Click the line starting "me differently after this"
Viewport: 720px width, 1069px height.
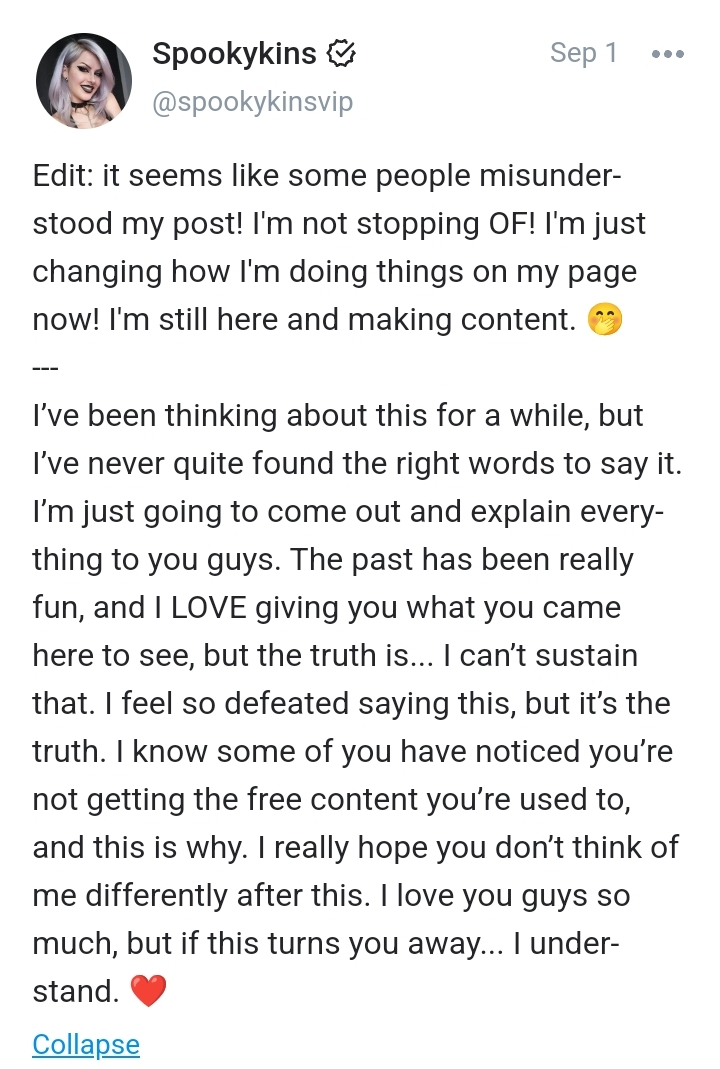(x=331, y=896)
